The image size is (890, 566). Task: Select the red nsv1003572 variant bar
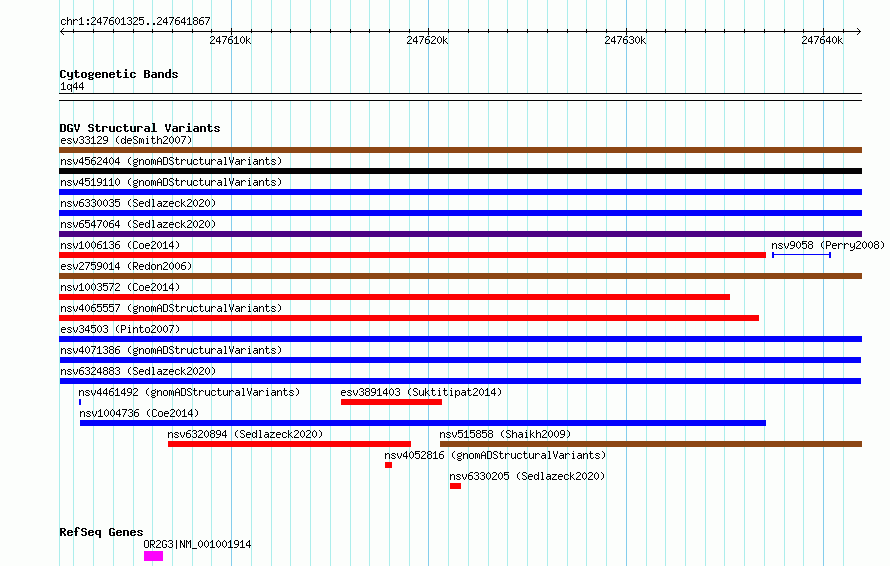(394, 297)
